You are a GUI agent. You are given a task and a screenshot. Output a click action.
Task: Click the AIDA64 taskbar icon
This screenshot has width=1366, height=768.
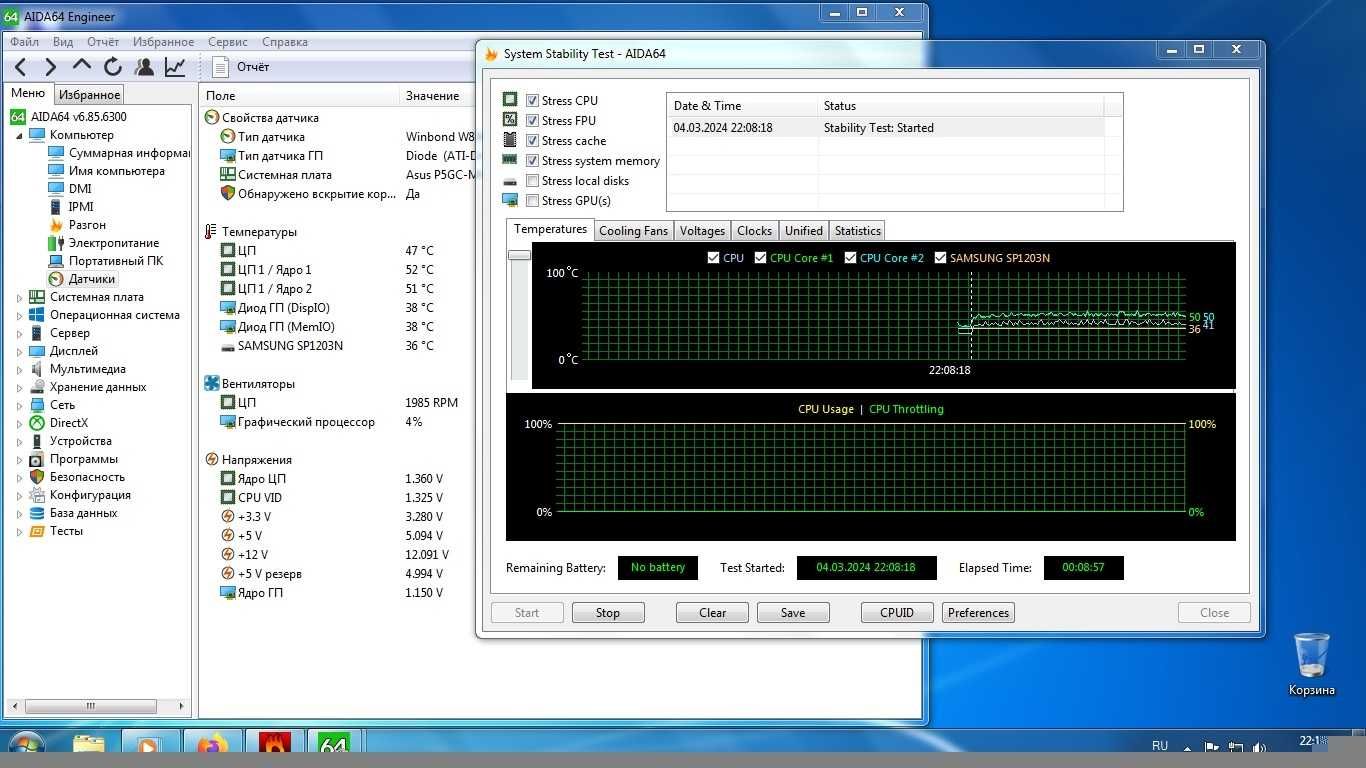coord(333,745)
